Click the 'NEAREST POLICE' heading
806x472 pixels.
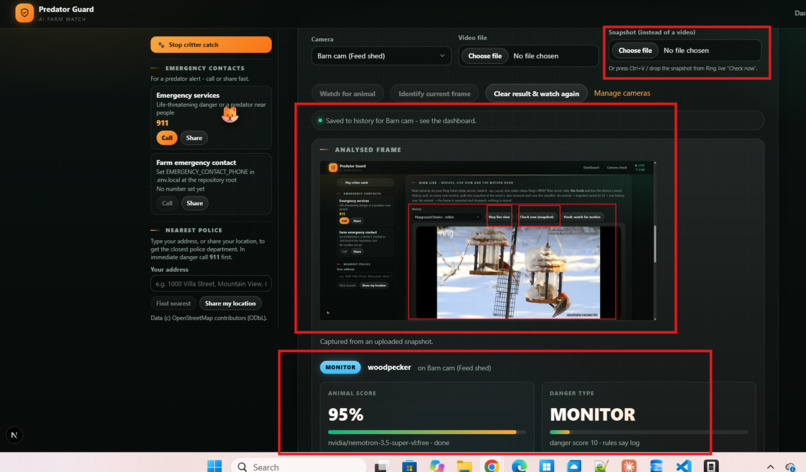pyautogui.click(x=194, y=230)
